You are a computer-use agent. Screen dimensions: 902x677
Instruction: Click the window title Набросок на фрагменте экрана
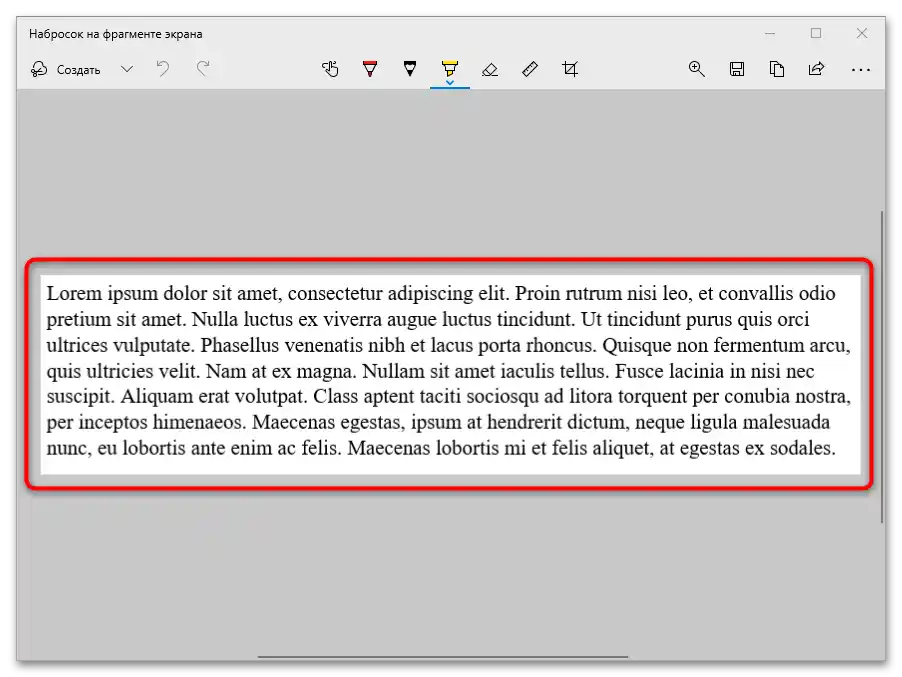(116, 34)
